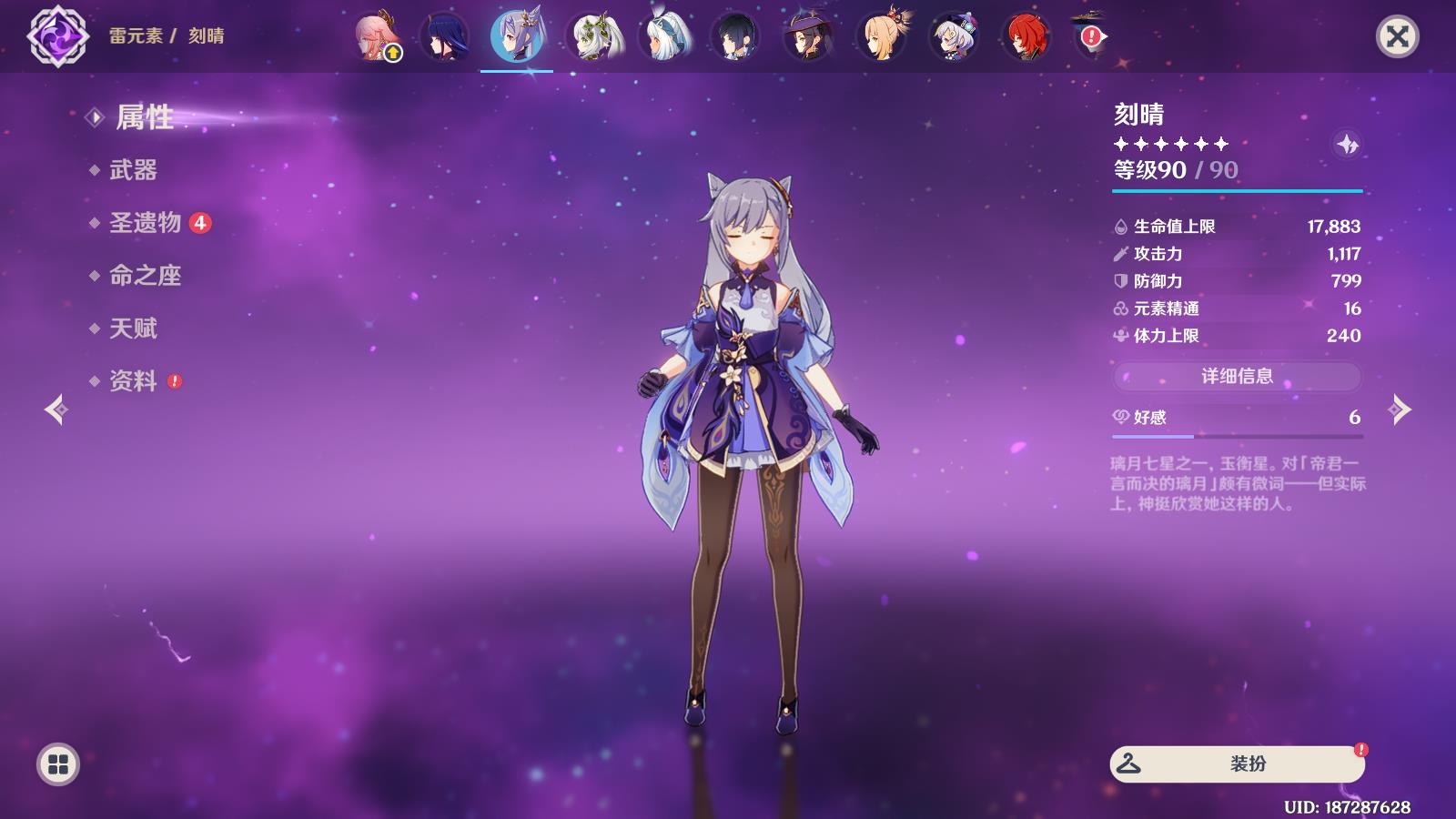Click the 刻晴 character name heading
This screenshot has height=819, width=1456.
click(x=1138, y=115)
